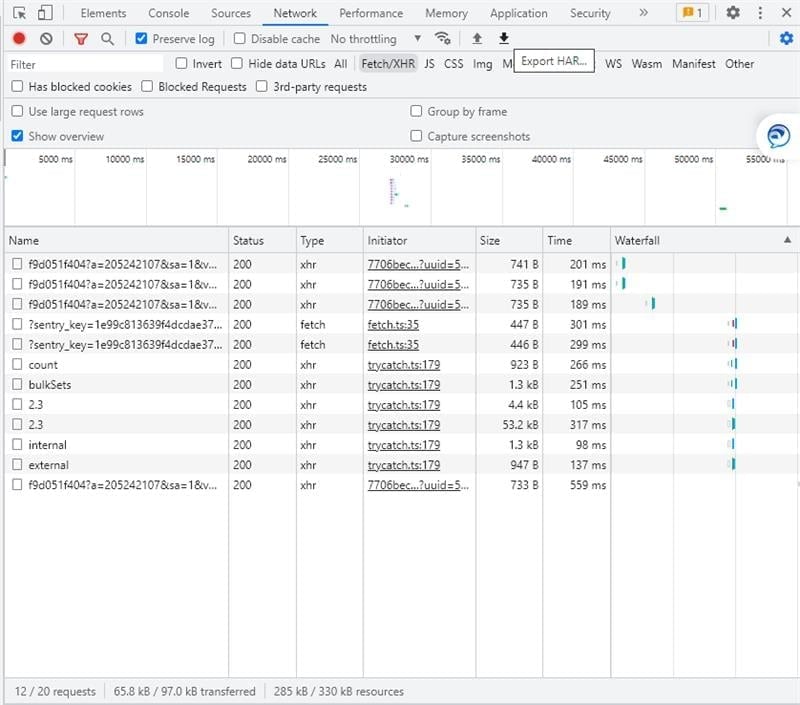Screen dimensions: 800x705
Task: Filter requests by Manifest type
Action: point(693,64)
